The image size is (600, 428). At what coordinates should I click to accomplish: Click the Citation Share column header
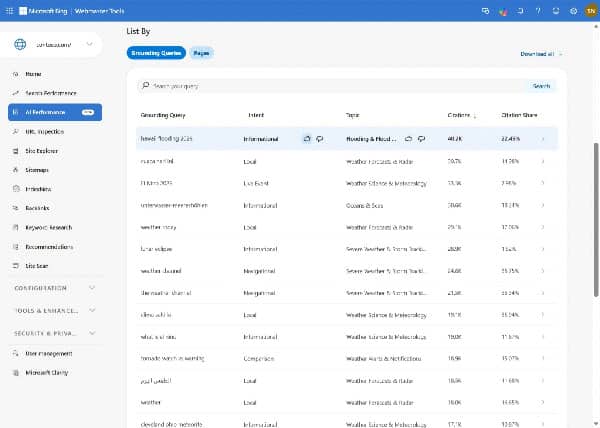coord(519,115)
